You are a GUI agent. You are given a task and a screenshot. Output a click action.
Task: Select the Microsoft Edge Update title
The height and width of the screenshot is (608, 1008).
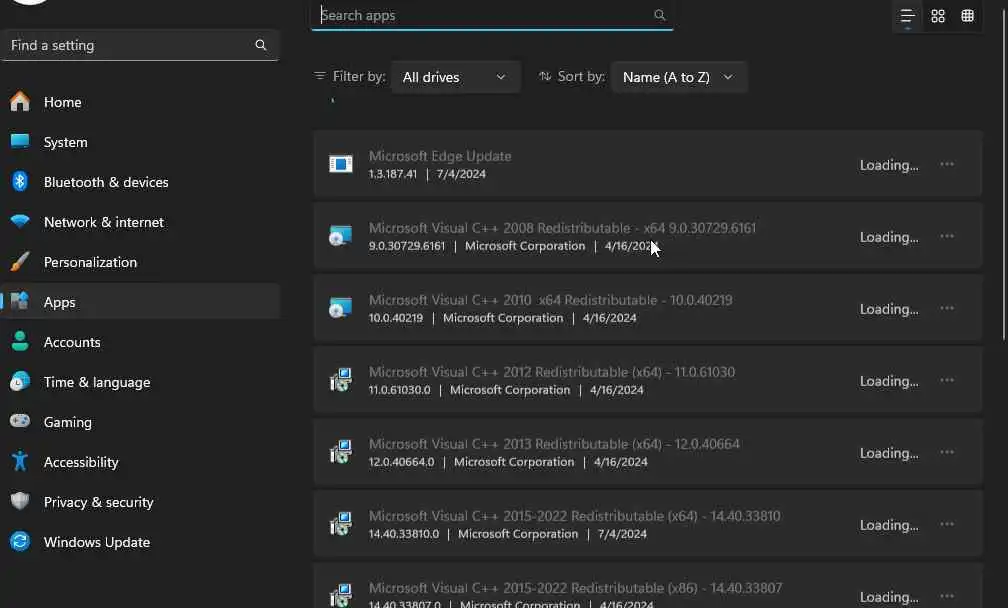pyautogui.click(x=440, y=156)
